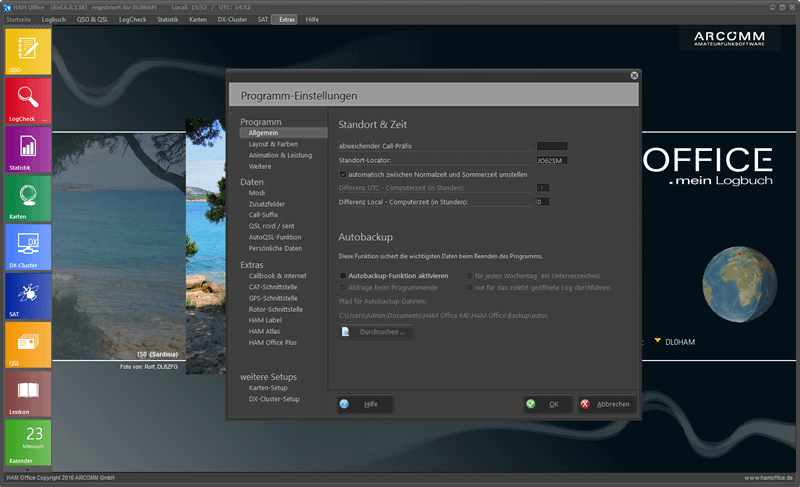Click the abweichender Call-Präfix input field

[552, 146]
